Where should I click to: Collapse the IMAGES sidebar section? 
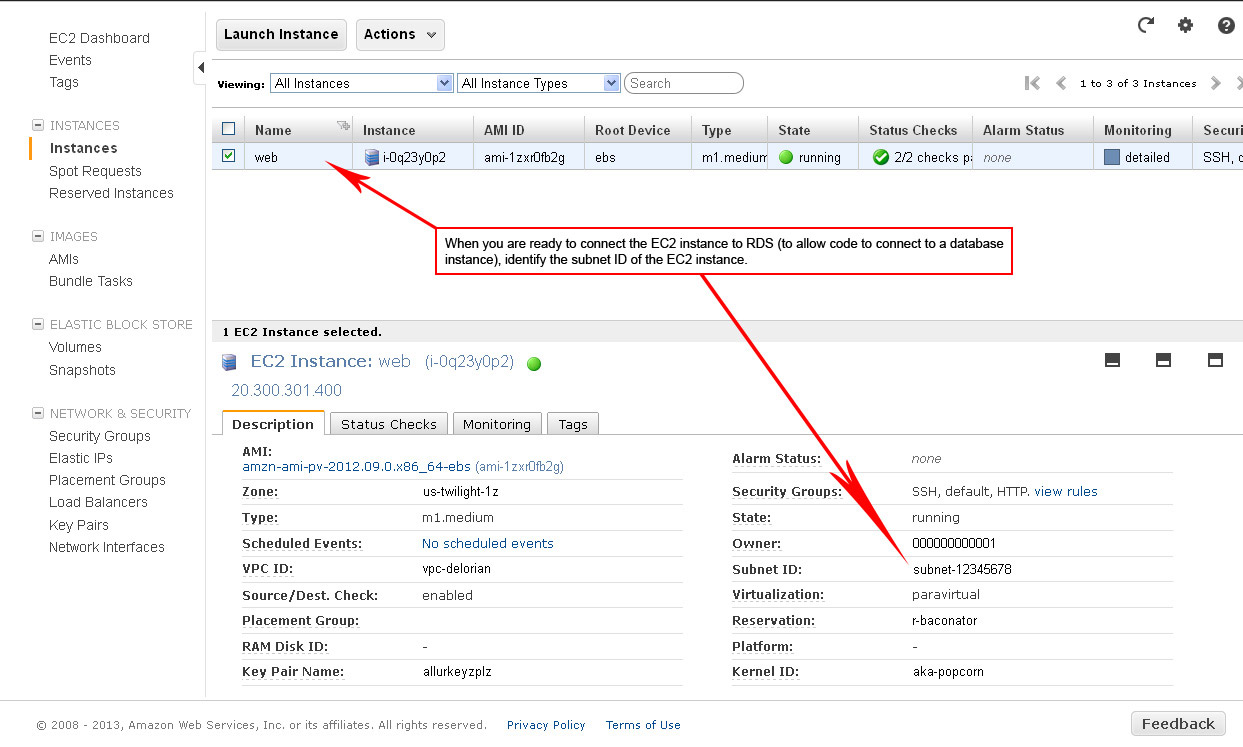(38, 236)
